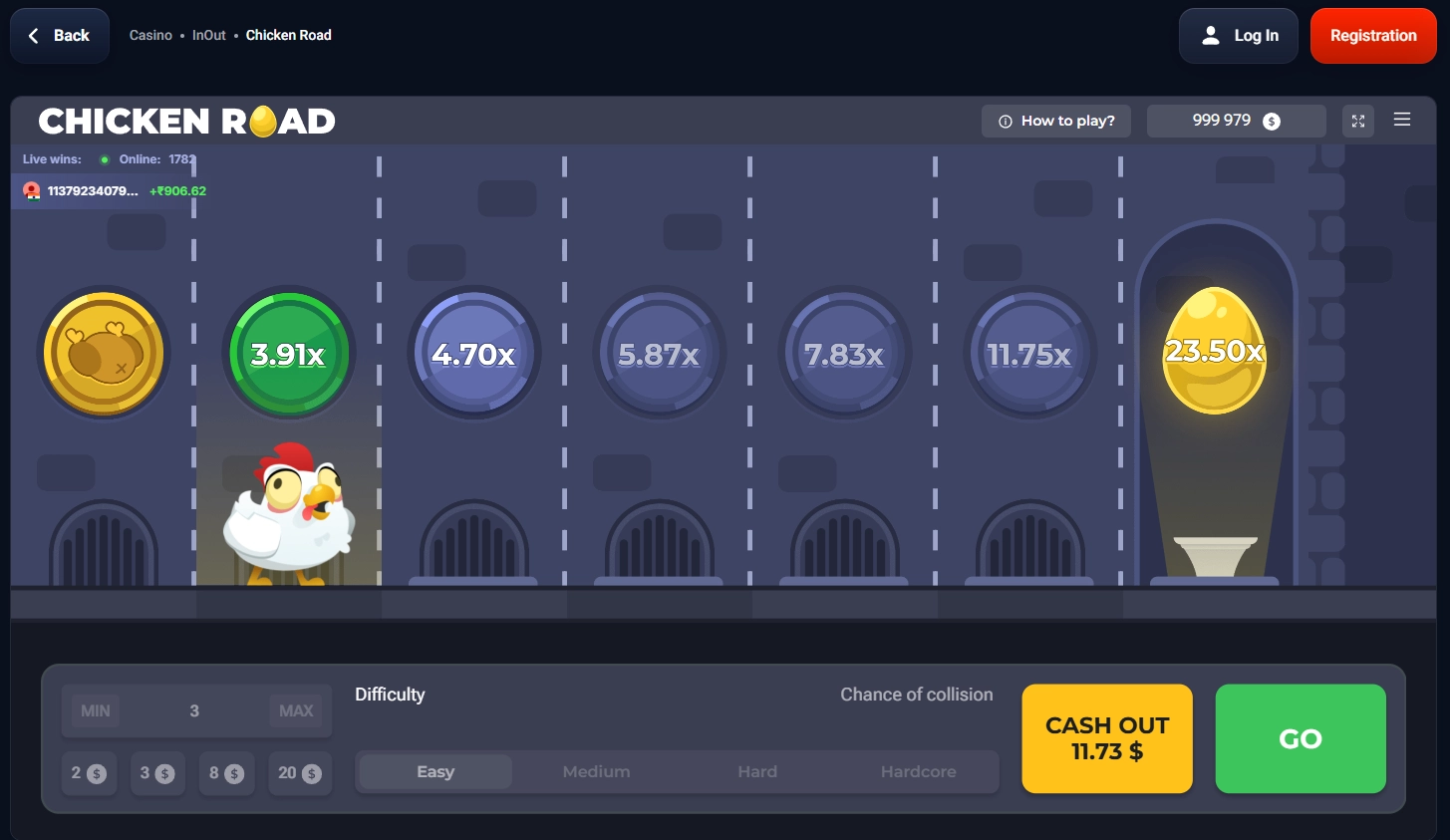The height and width of the screenshot is (840, 1450).
Task: Click the +₹906.62 live win amount
Action: (177, 191)
